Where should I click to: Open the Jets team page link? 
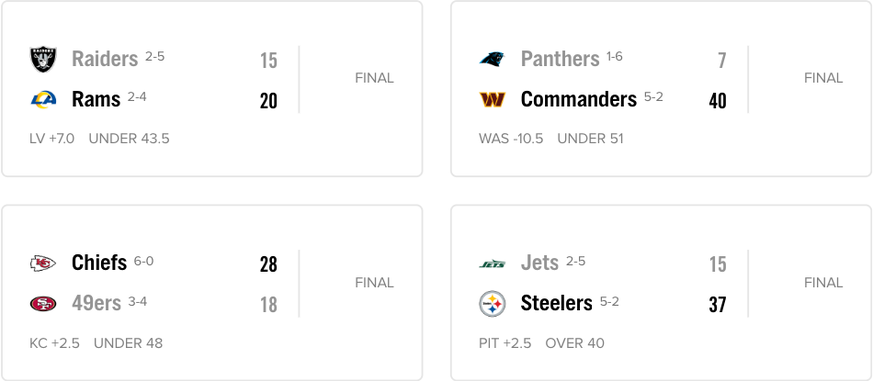click(x=540, y=262)
